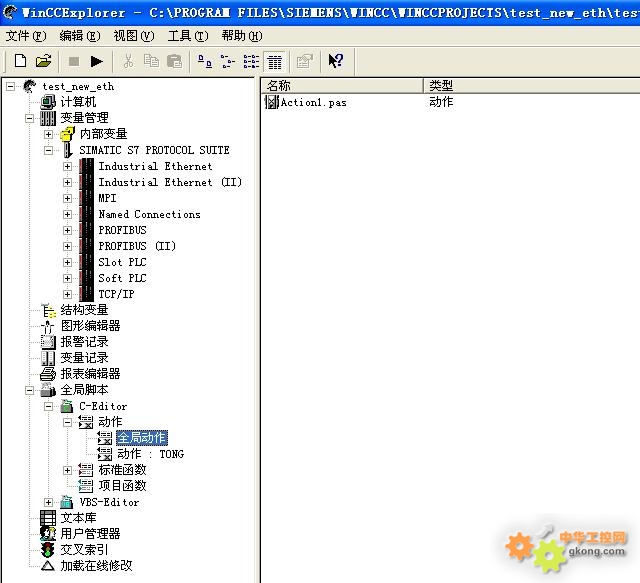The image size is (640, 583).
Task: Collapse the C-Editor node
Action: coord(48,406)
